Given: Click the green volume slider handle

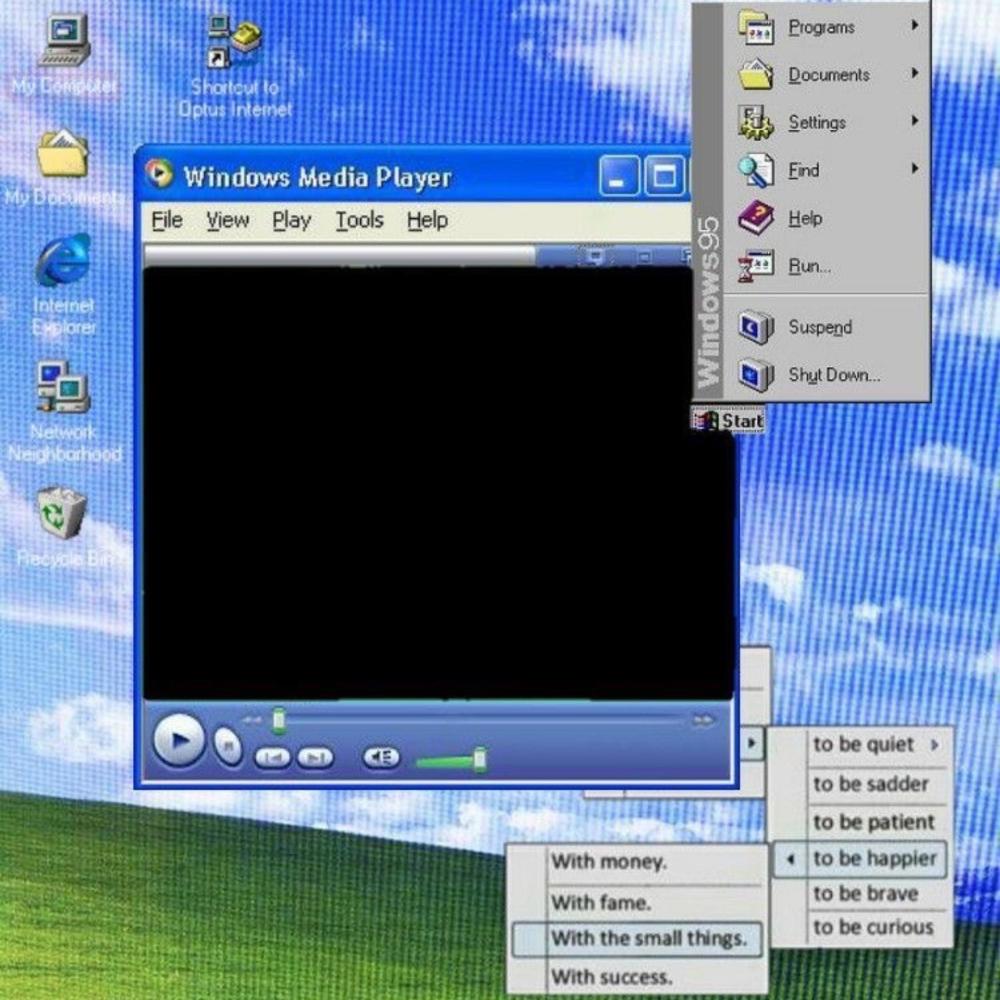Looking at the screenshot, I should 480,760.
